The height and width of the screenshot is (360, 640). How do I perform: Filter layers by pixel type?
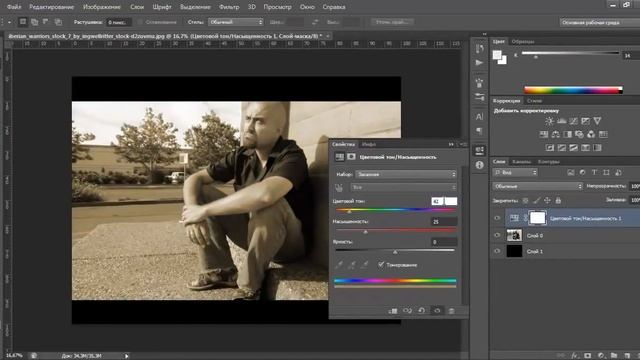tap(571, 173)
